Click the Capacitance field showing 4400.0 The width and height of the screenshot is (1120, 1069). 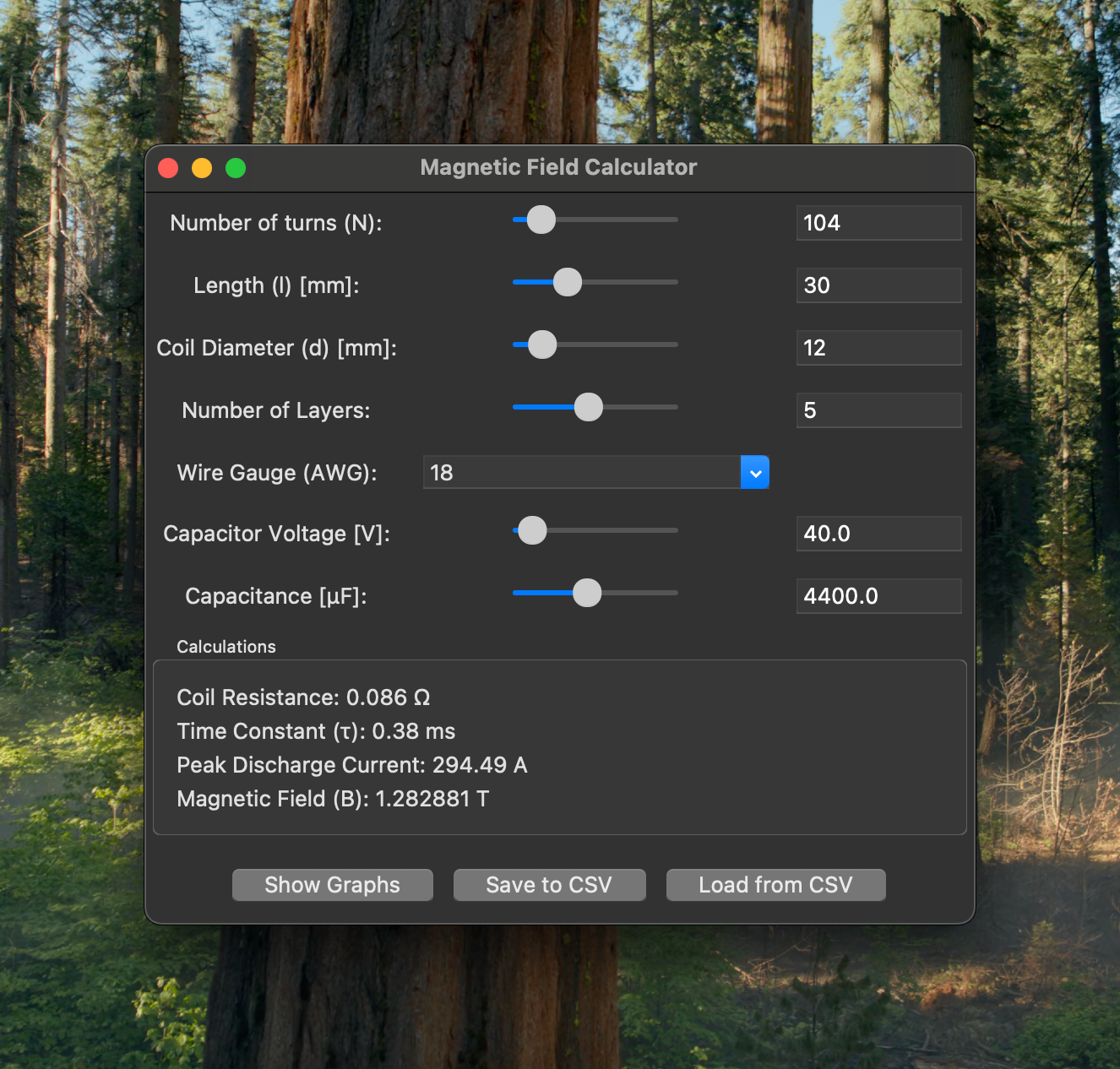[878, 596]
